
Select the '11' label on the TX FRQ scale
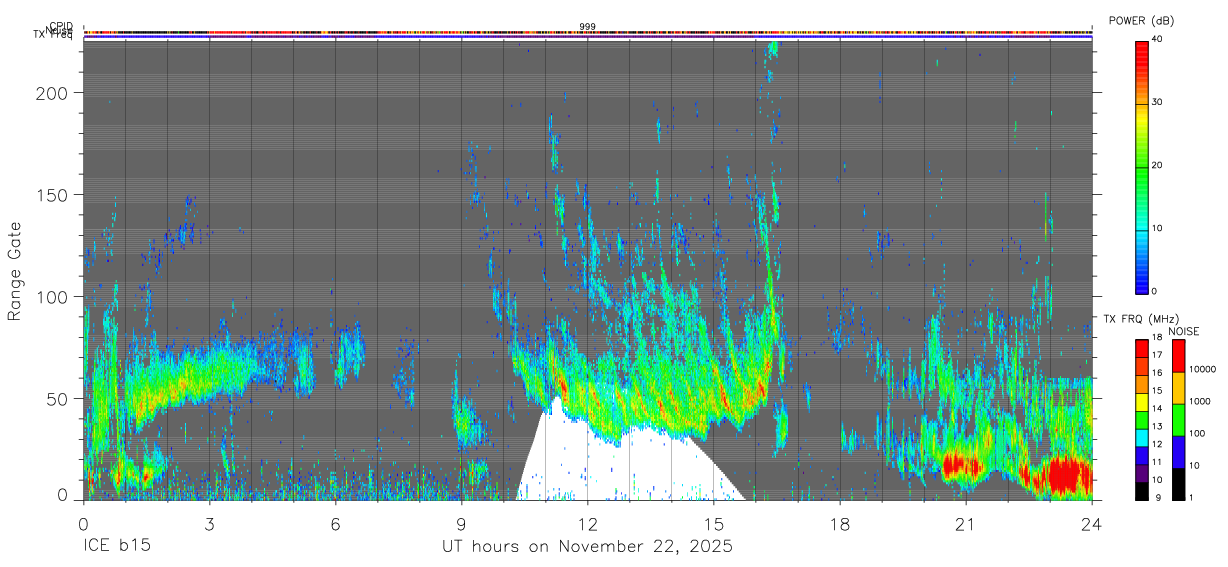click(x=1157, y=462)
